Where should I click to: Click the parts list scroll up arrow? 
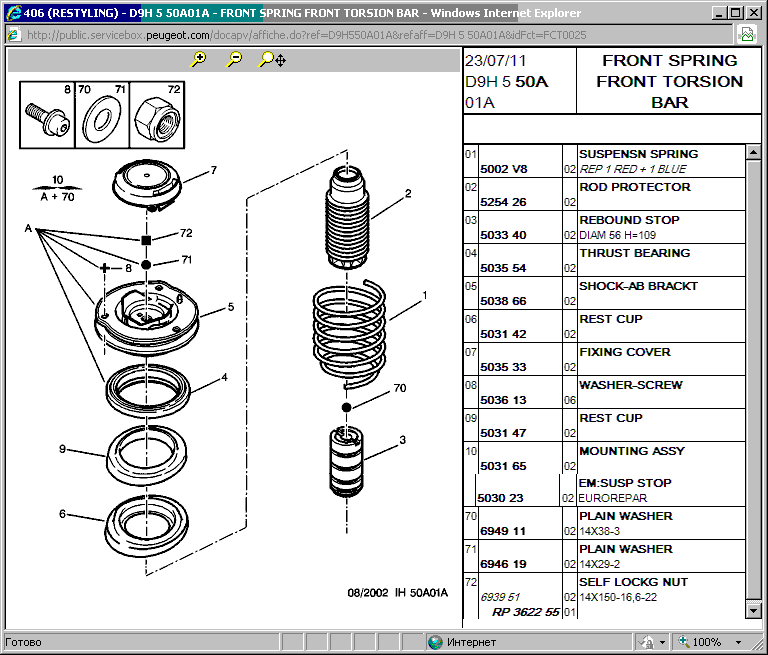click(753, 152)
